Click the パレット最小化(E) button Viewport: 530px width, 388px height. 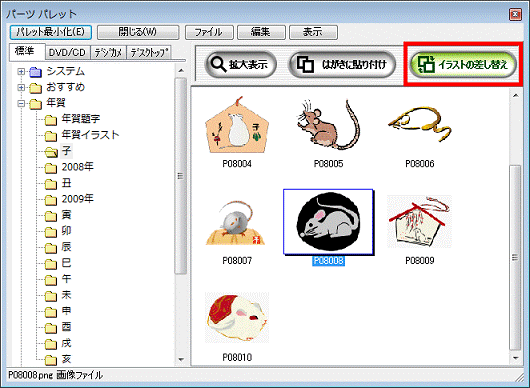pyautogui.click(x=51, y=32)
